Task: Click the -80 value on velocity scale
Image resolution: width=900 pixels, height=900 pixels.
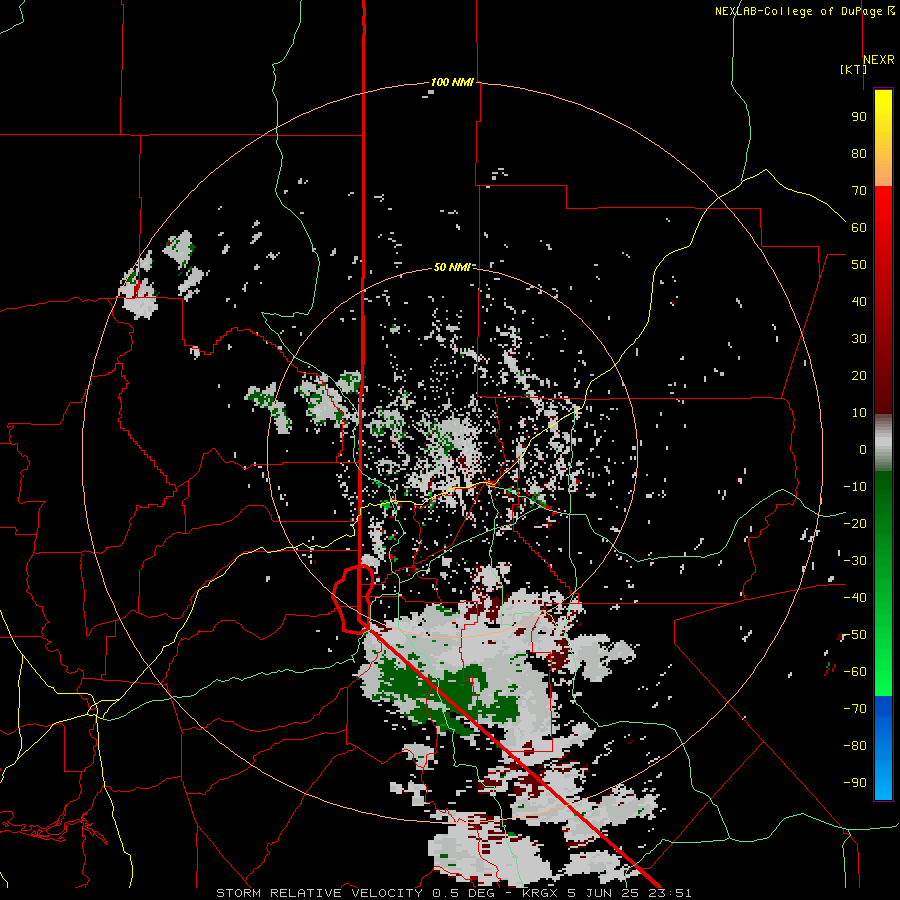Action: pos(855,746)
